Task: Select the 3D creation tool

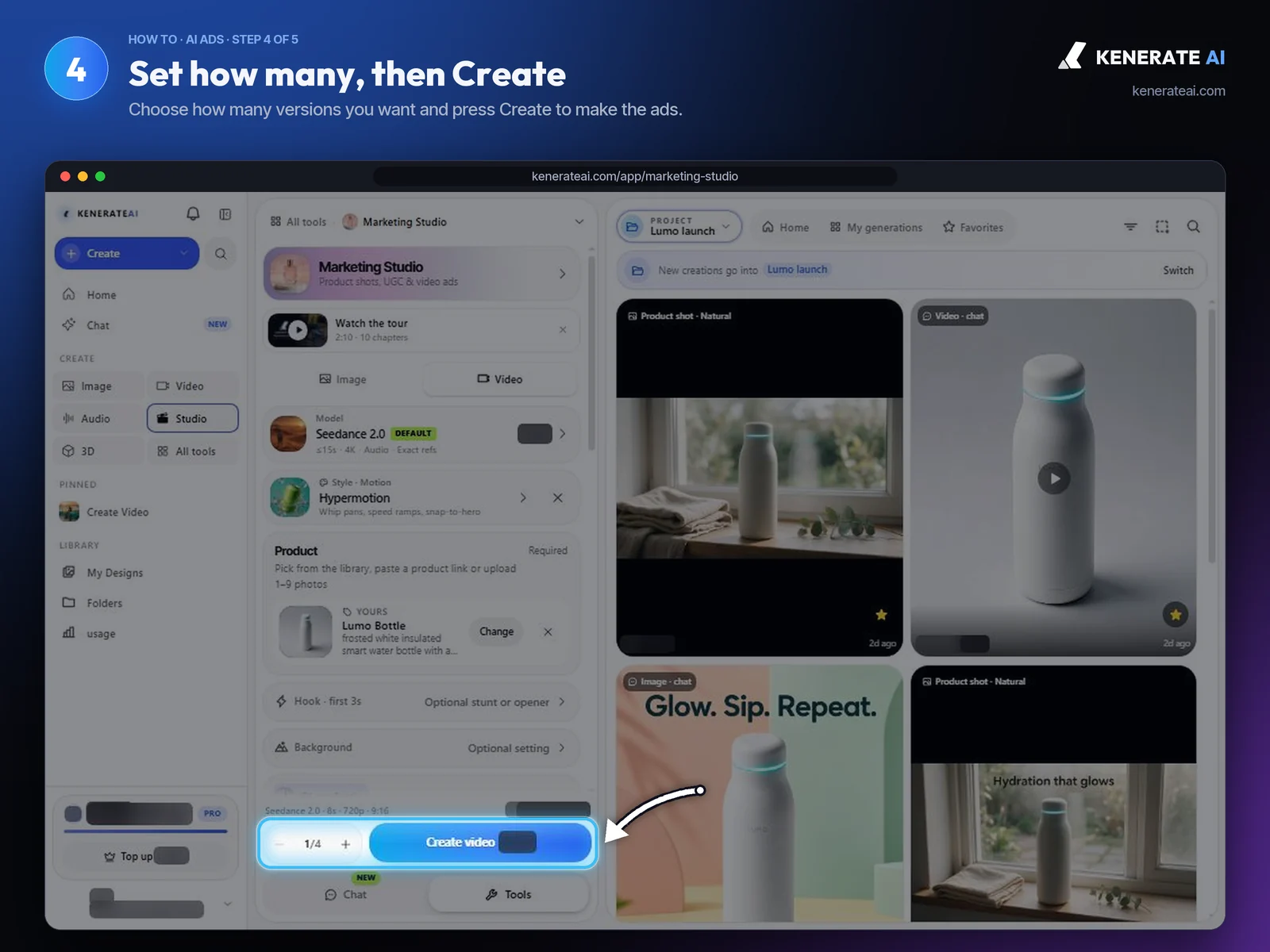Action: 100,451
